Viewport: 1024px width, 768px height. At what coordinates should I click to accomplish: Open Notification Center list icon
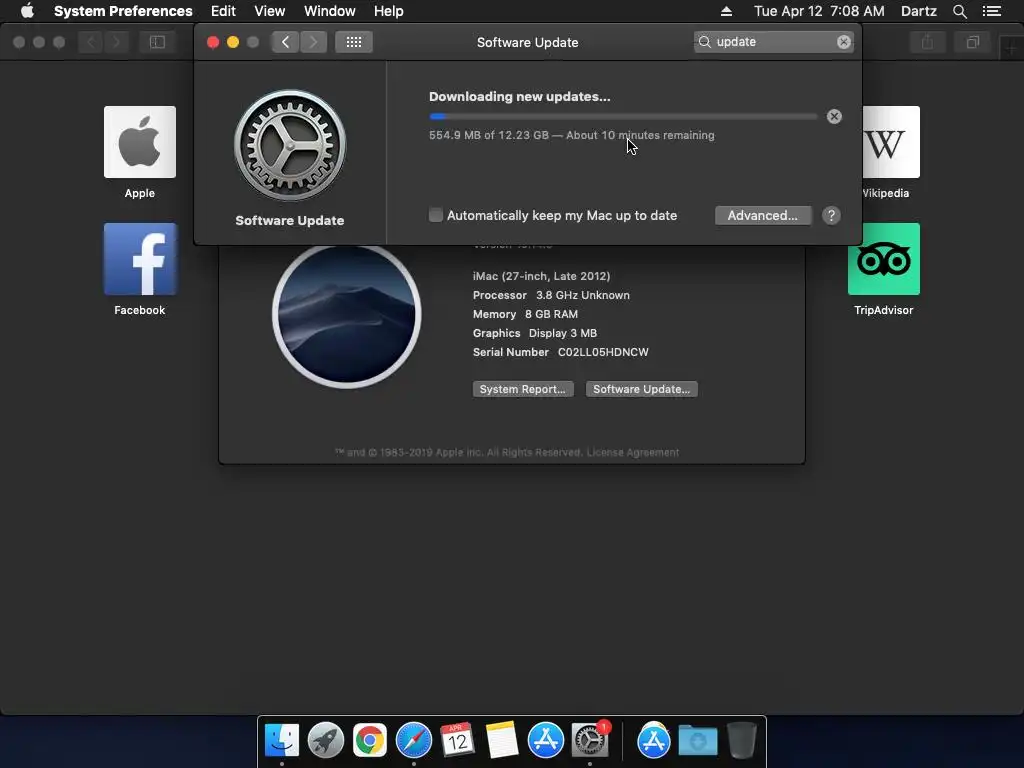(992, 11)
